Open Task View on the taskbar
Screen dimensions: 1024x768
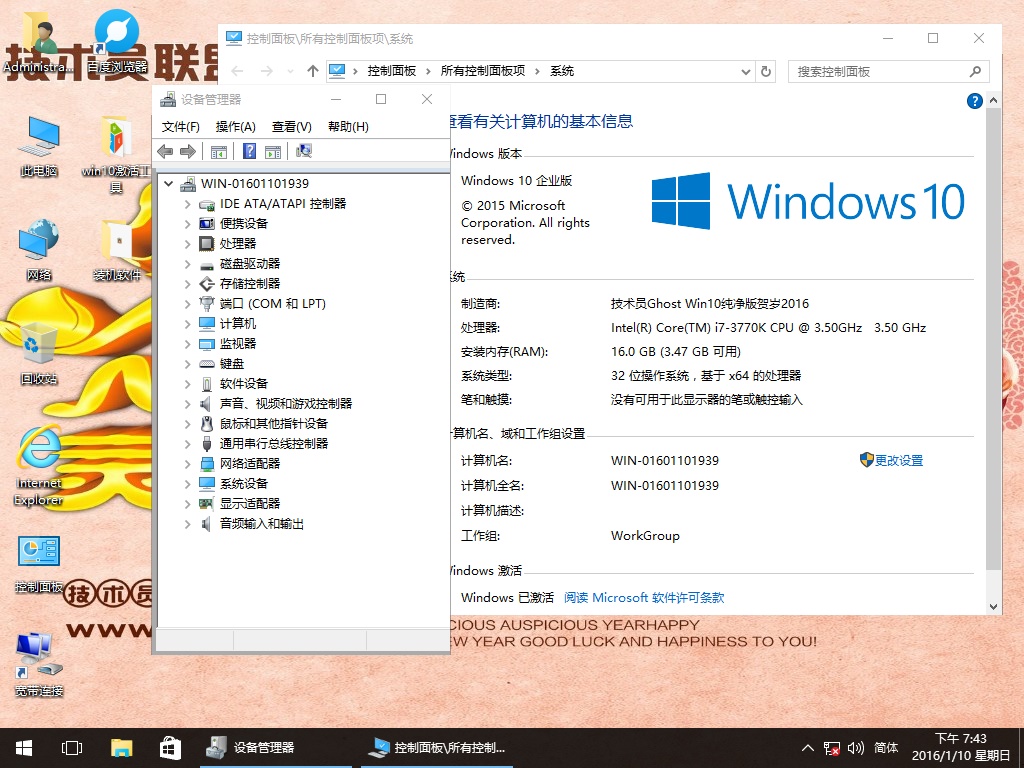pyautogui.click(x=71, y=748)
